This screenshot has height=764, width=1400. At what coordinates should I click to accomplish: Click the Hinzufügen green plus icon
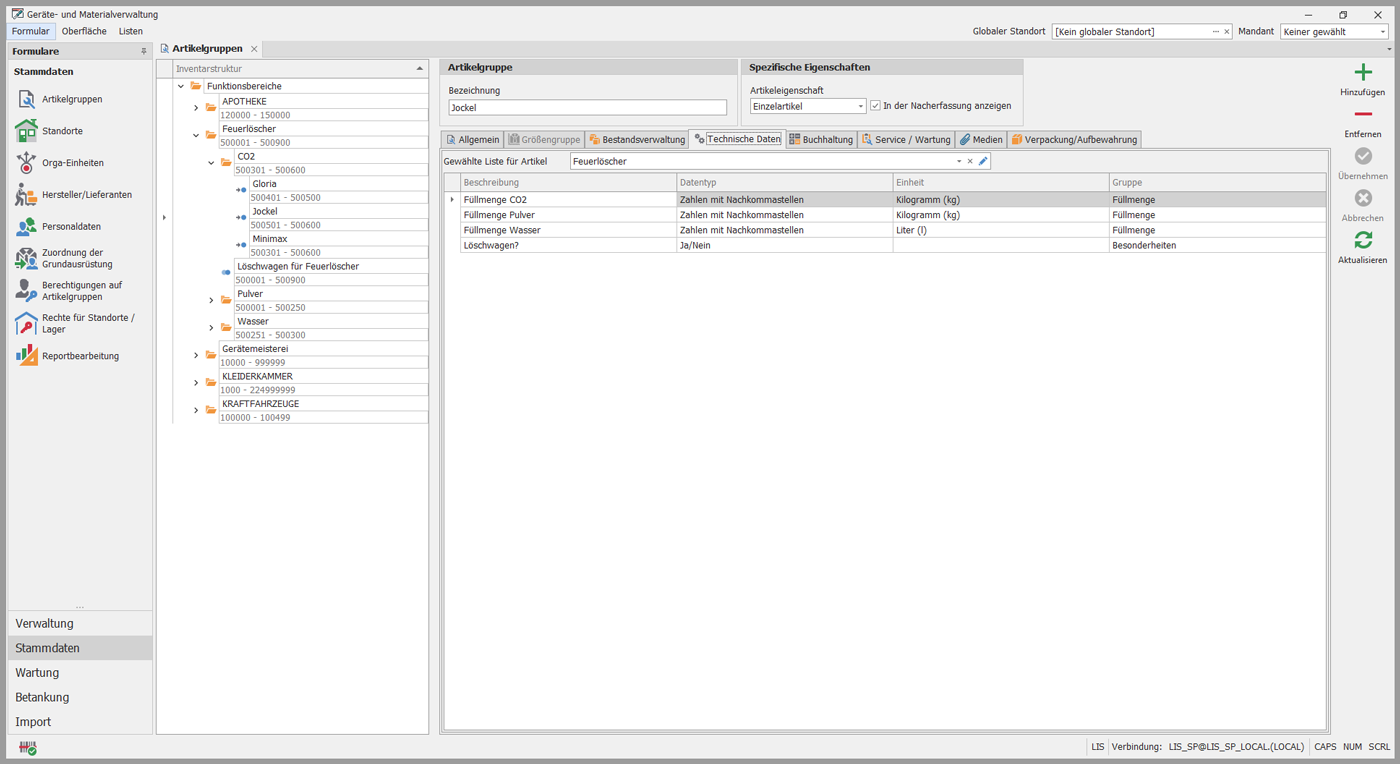(1362, 73)
